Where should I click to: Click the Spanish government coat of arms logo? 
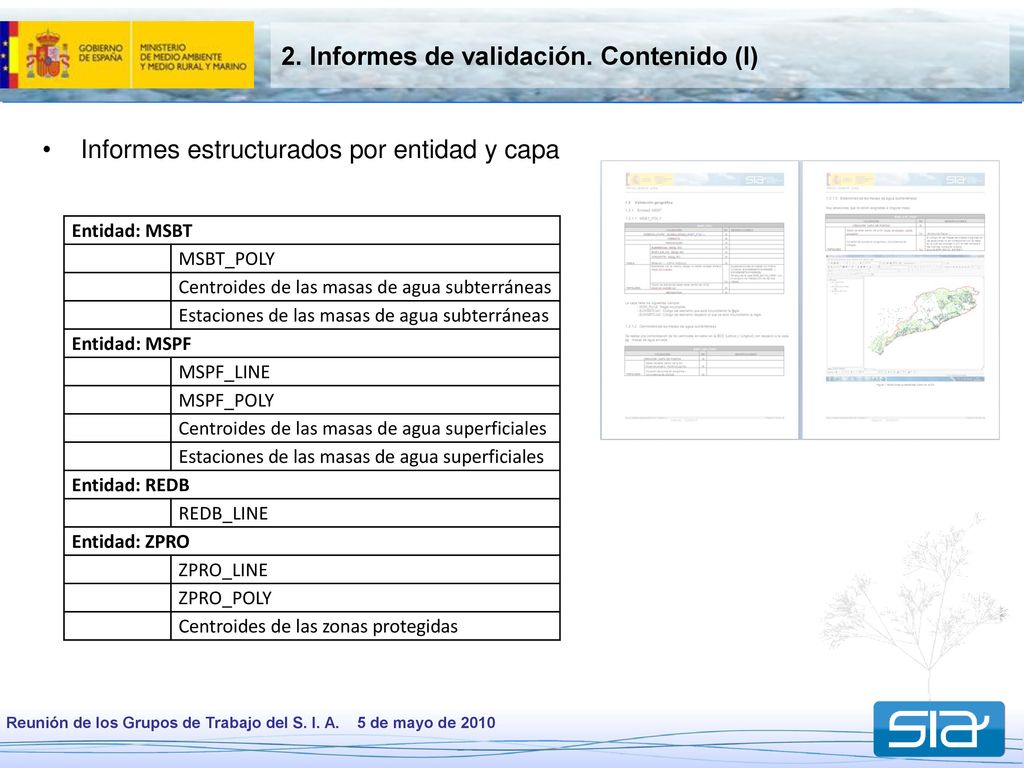tap(48, 54)
